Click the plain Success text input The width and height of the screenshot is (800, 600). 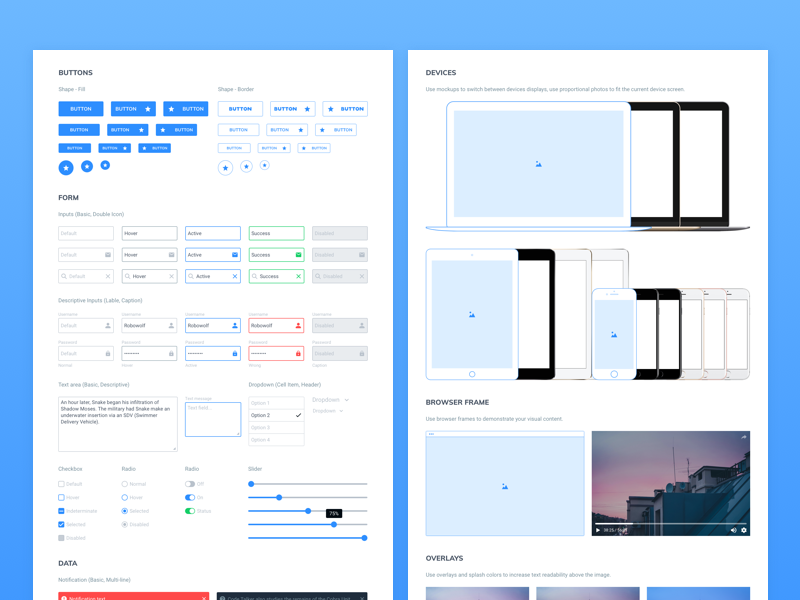point(276,233)
